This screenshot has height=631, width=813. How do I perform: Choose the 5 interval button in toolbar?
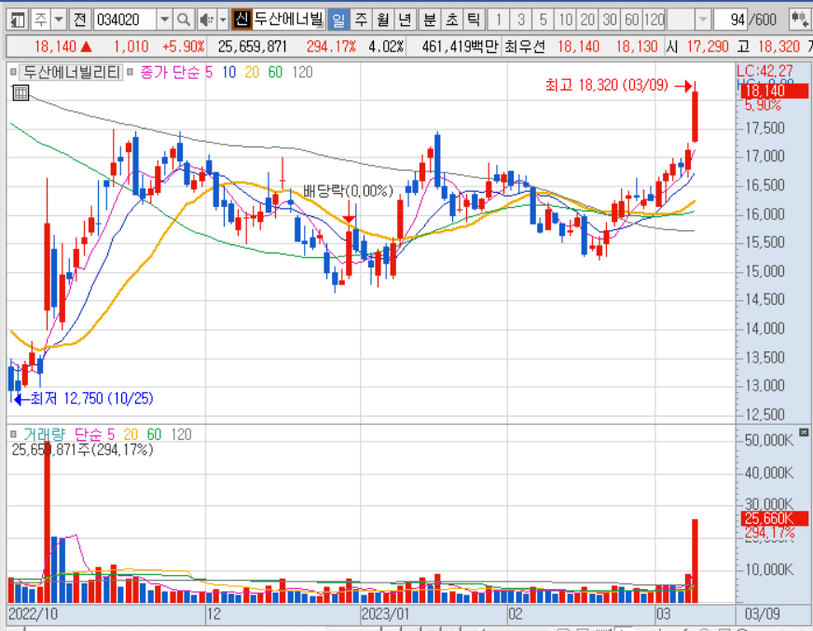[543, 20]
